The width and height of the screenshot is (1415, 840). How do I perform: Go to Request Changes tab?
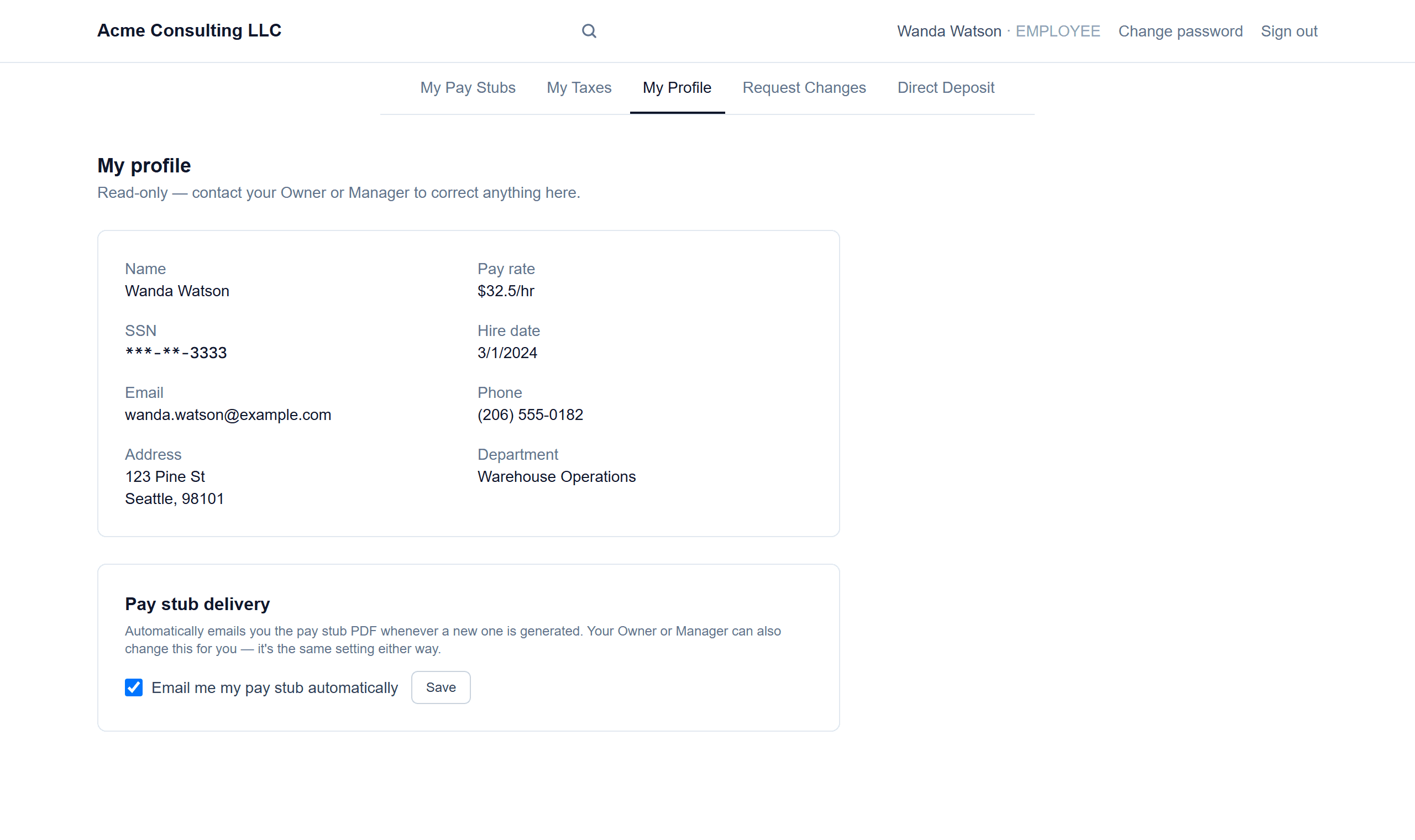[x=804, y=88]
